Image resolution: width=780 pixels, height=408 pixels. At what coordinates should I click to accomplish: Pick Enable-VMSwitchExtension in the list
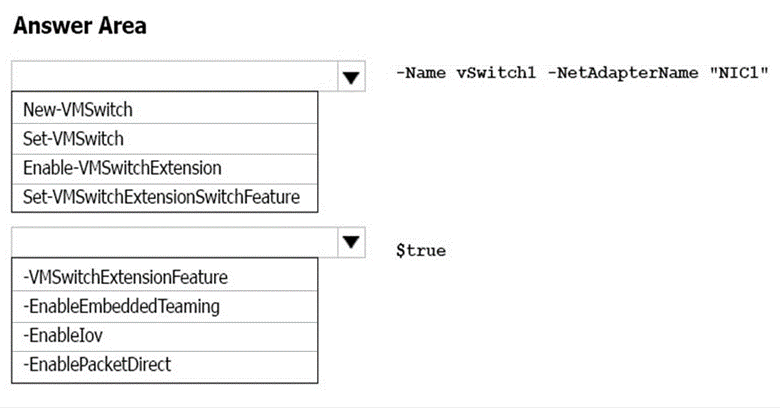(121, 167)
